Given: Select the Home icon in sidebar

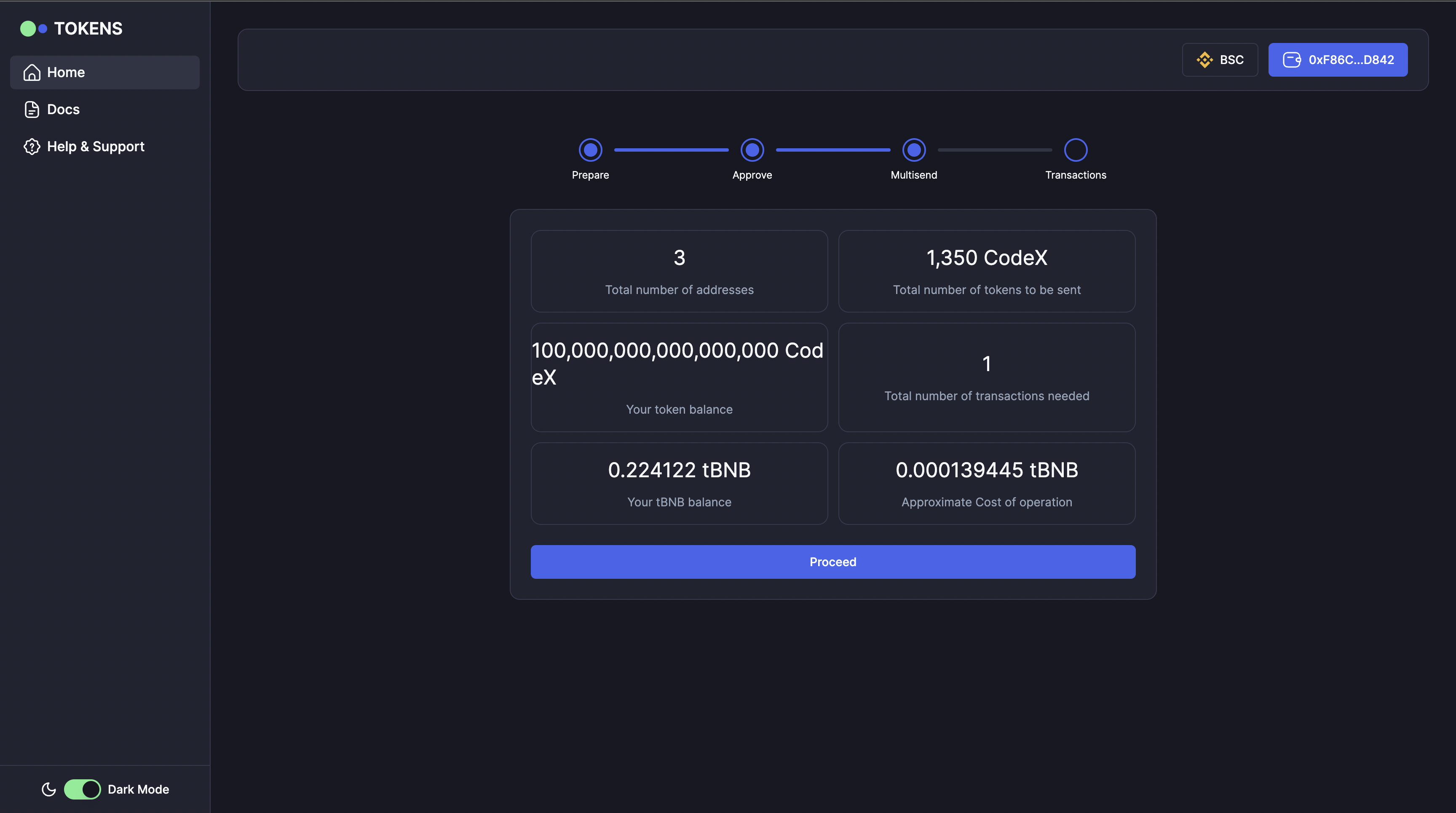Looking at the screenshot, I should tap(32, 72).
